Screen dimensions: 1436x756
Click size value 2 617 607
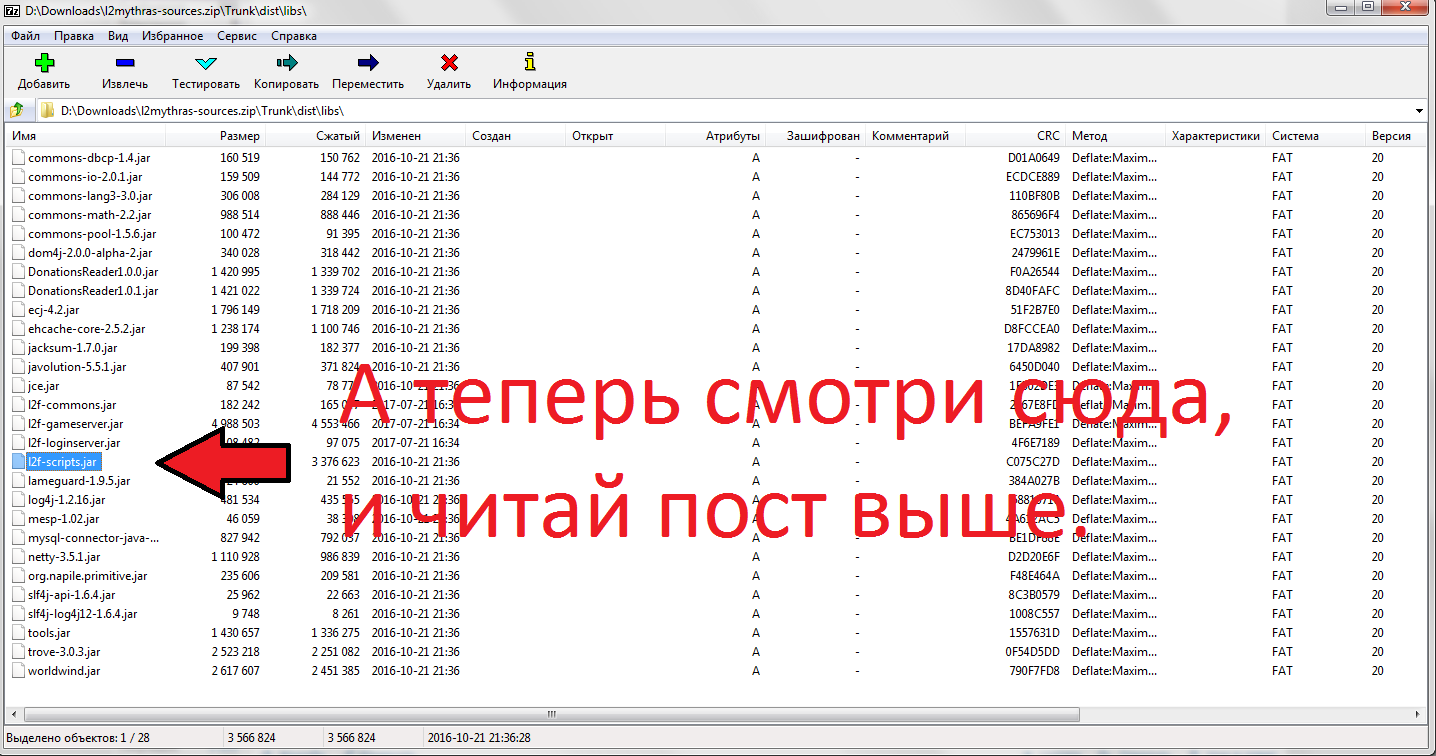[x=236, y=671]
